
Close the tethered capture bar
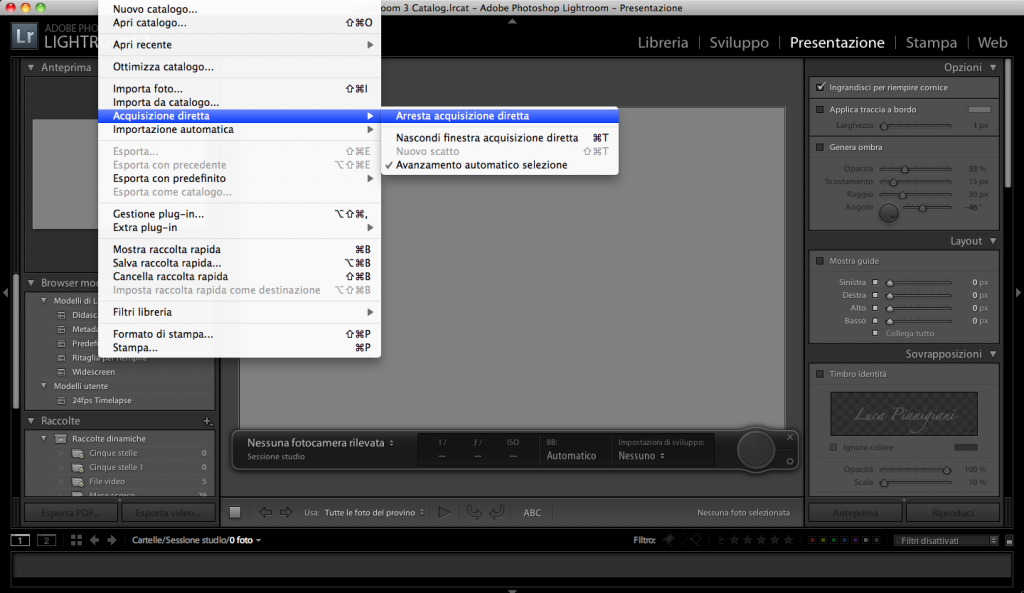click(790, 437)
